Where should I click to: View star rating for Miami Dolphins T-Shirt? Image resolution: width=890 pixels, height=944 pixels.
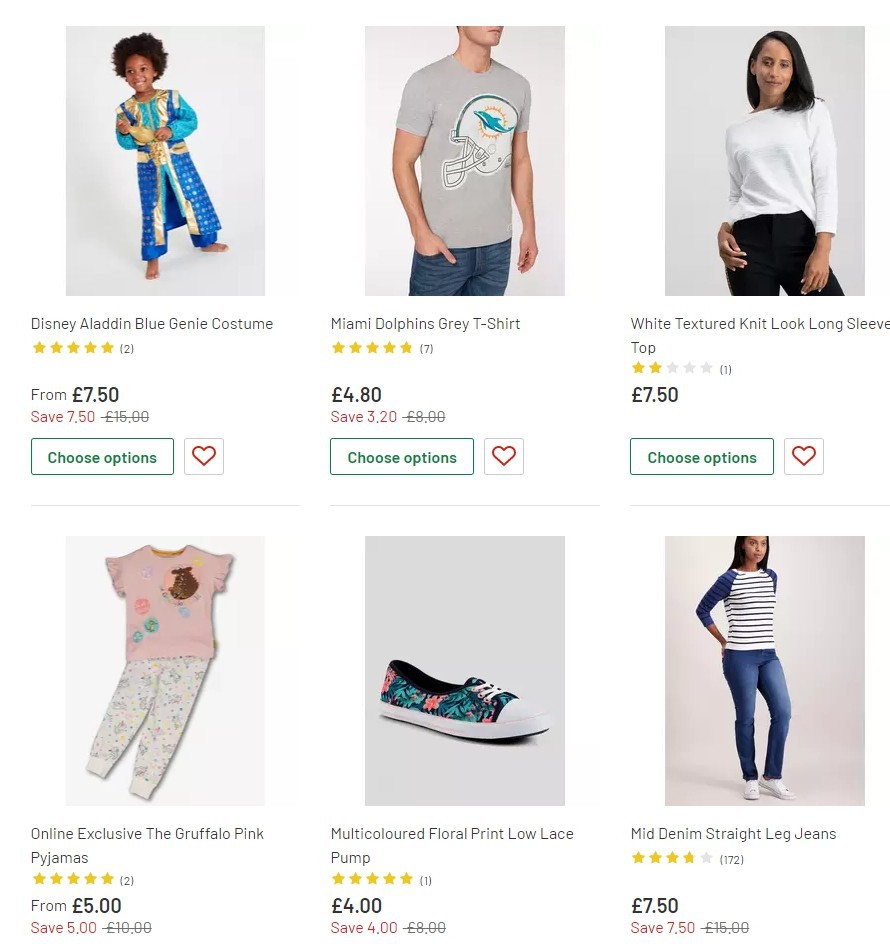pos(382,348)
